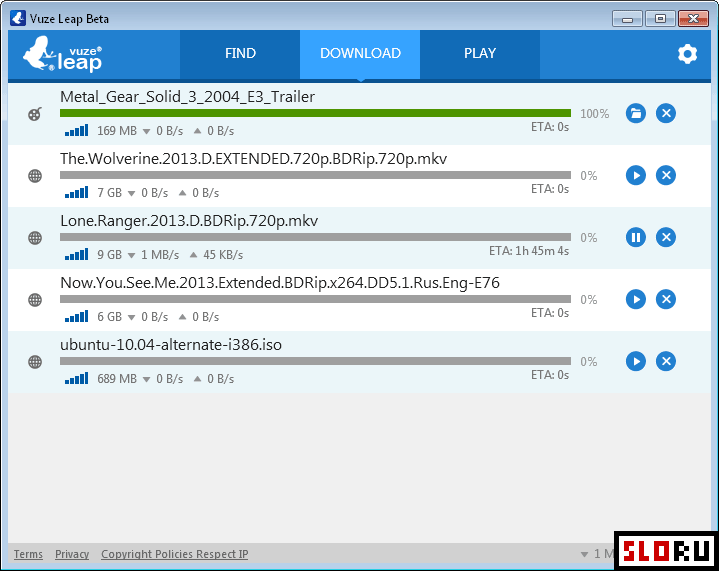Click ubuntu-10.04 iso progress bar
Screen dimensions: 719x571
(315, 361)
